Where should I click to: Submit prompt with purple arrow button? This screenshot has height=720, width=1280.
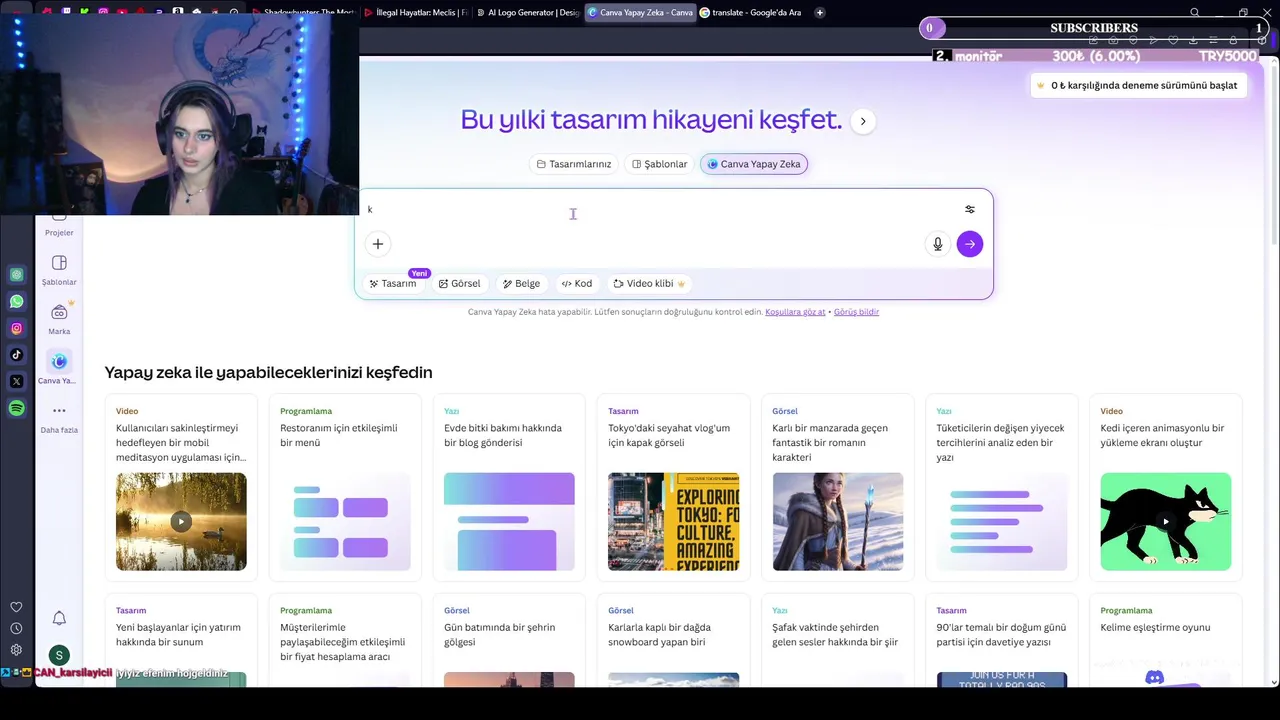click(x=970, y=244)
